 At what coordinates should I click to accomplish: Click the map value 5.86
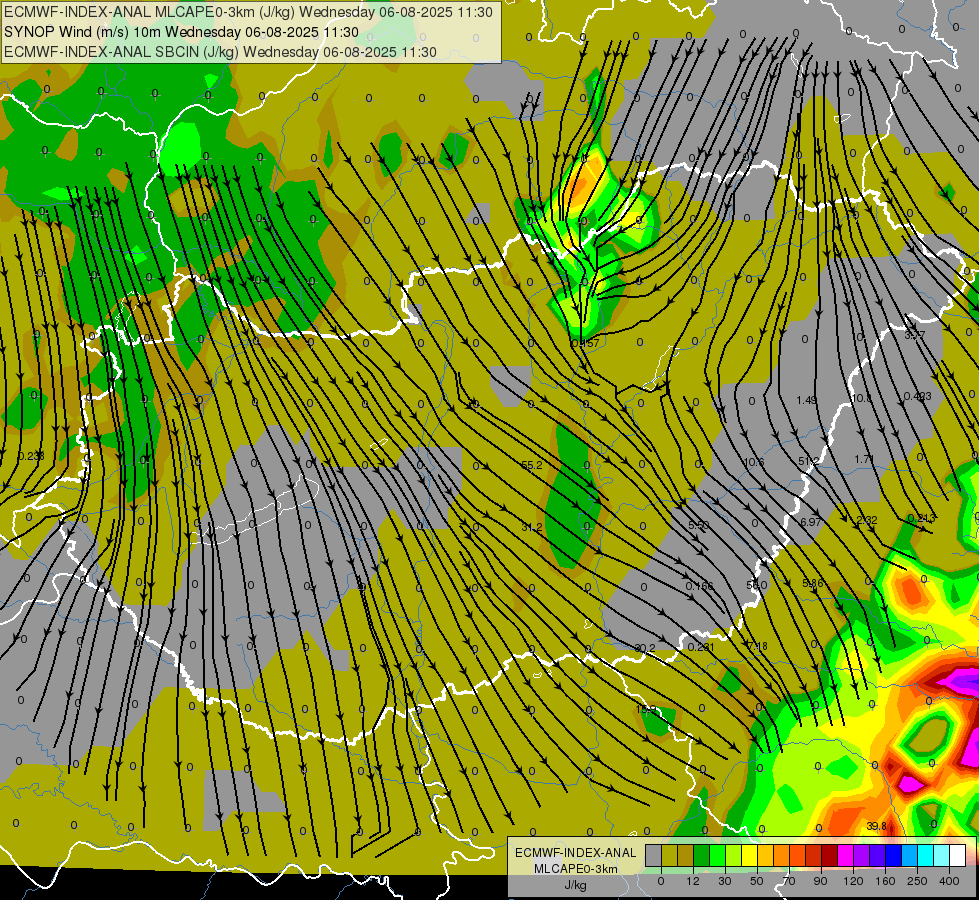coord(812,583)
